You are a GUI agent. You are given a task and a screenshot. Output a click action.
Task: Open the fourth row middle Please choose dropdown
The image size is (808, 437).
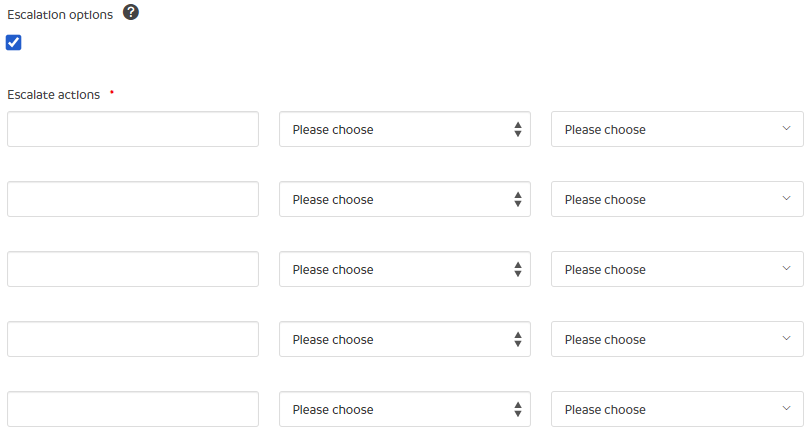(404, 339)
